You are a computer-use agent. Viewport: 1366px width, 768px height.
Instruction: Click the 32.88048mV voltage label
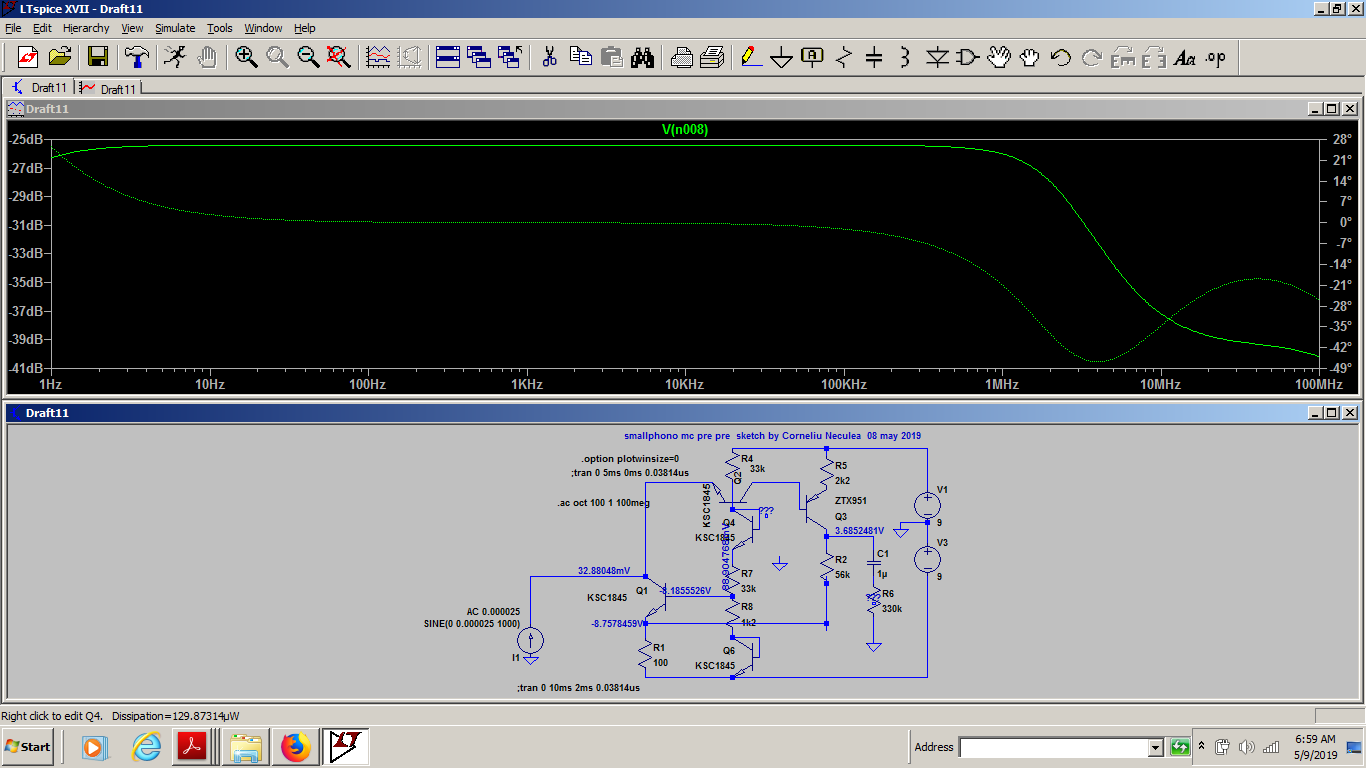[x=604, y=571]
